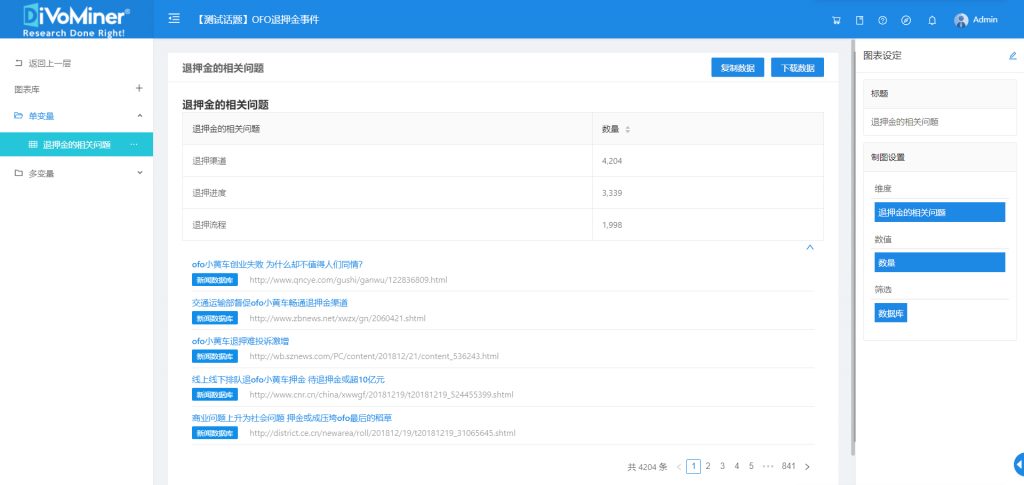Screen dimensions: 1024x485
Task: Jump ahead using pagination ellipsis
Action: (768, 466)
